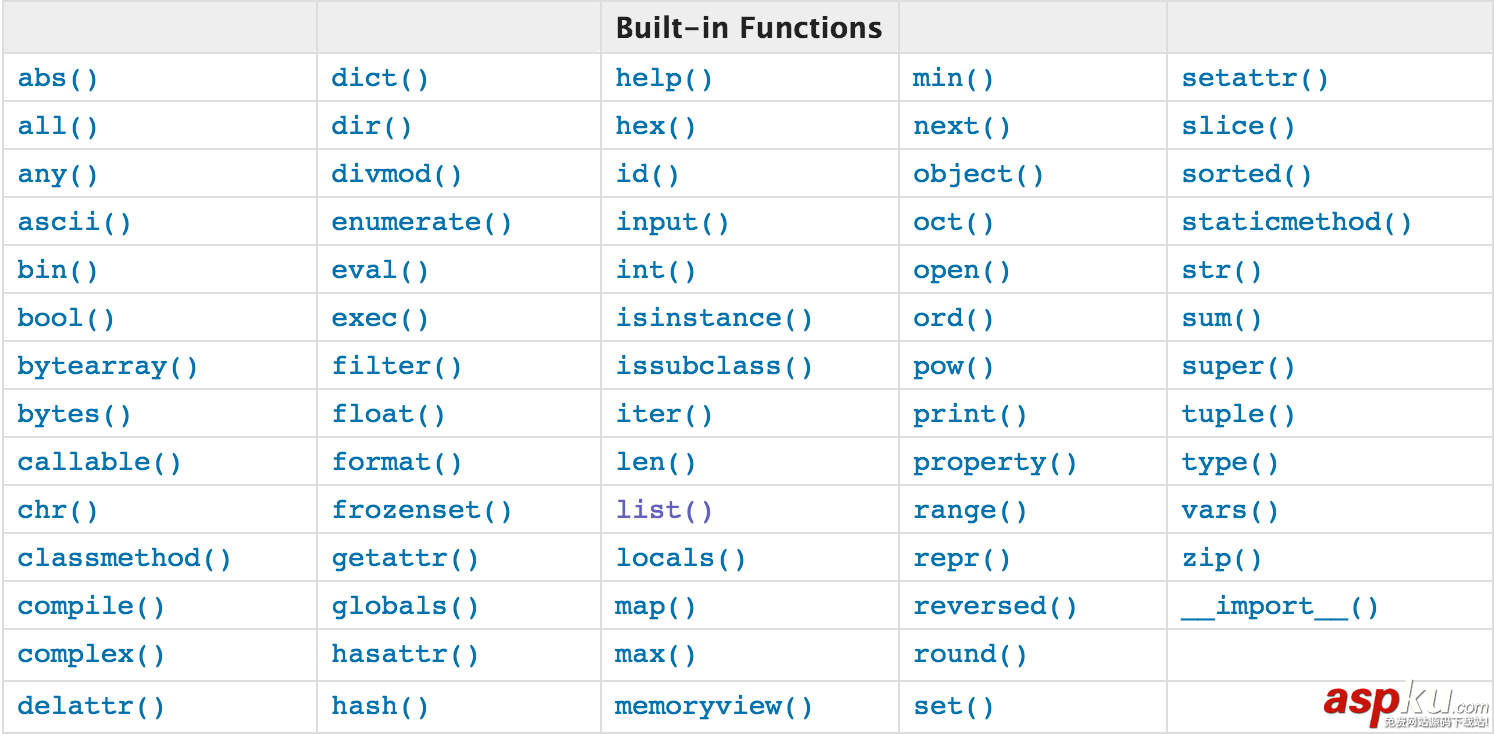Viewport: 1494px width, 734px height.
Task: Select the reversed() function entry
Action: point(993,606)
